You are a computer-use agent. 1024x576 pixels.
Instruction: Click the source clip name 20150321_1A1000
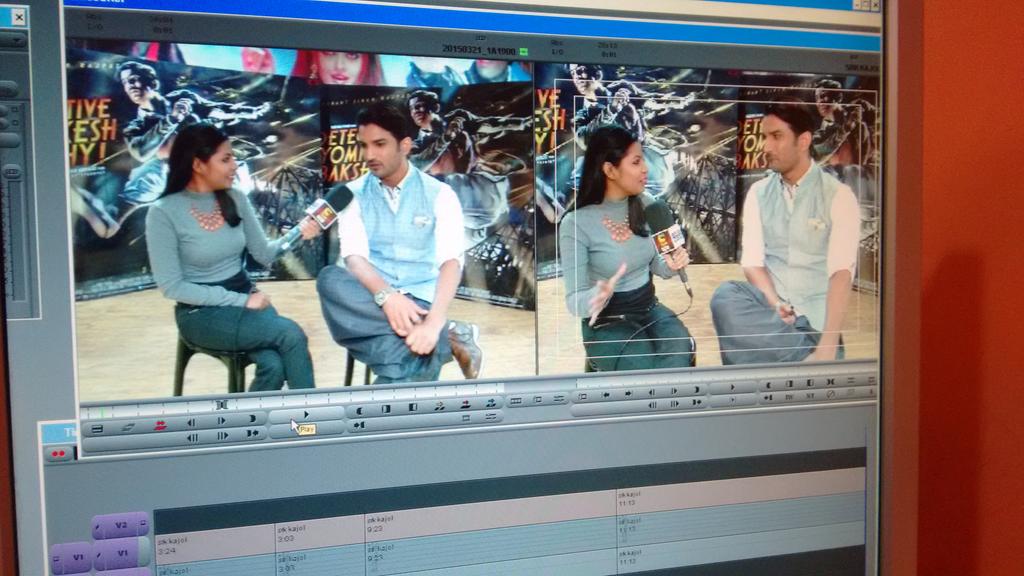point(479,50)
